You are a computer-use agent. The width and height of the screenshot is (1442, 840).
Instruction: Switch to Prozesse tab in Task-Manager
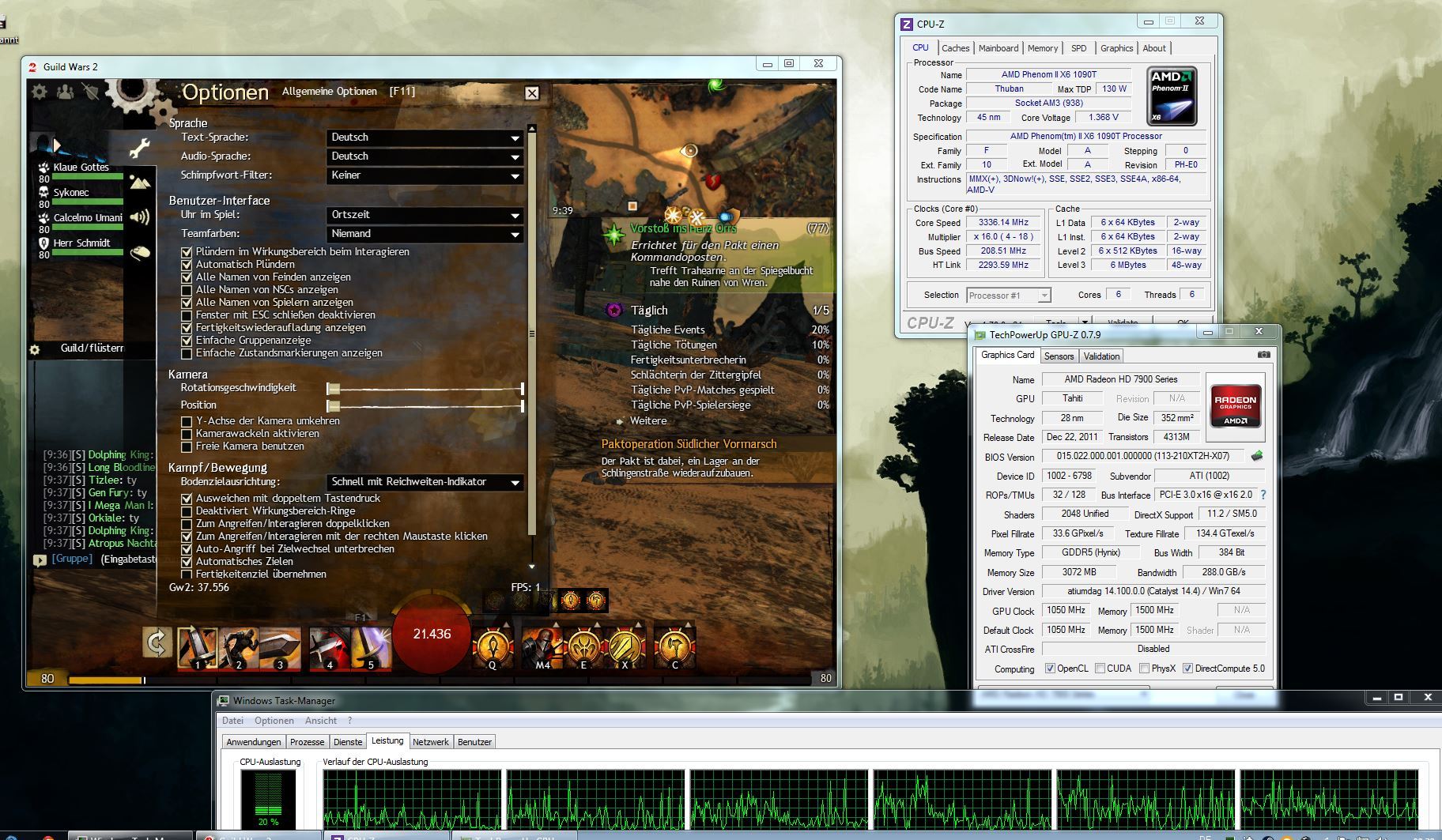307,742
